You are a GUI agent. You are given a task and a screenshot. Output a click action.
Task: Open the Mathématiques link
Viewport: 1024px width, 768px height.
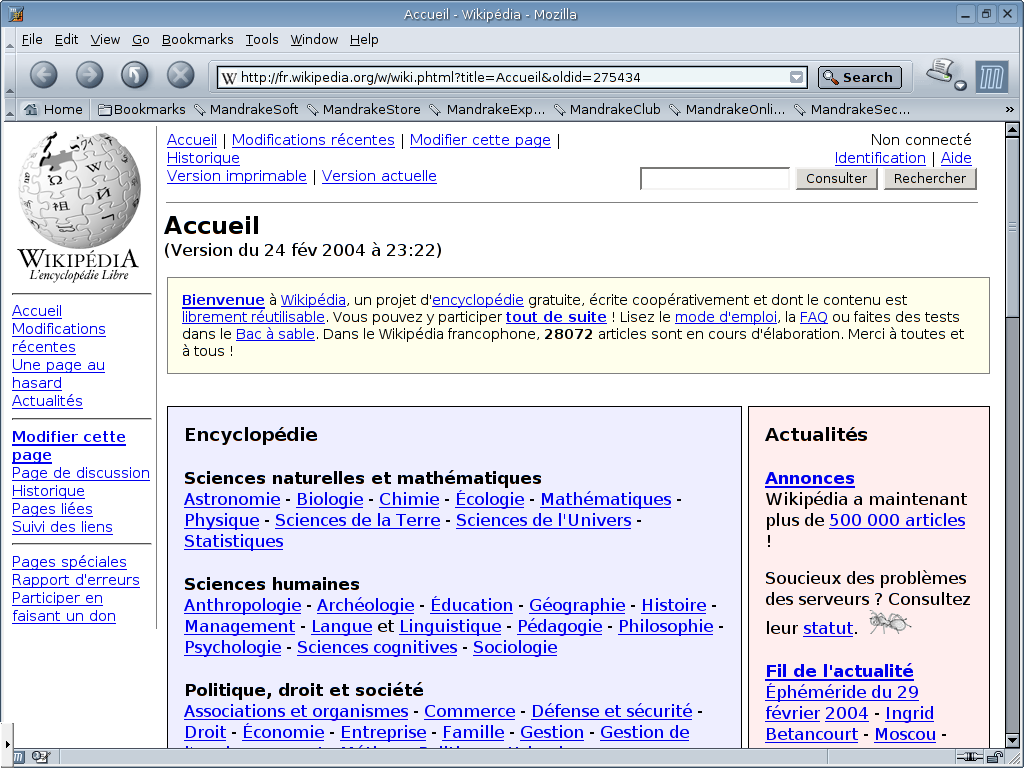[605, 499]
